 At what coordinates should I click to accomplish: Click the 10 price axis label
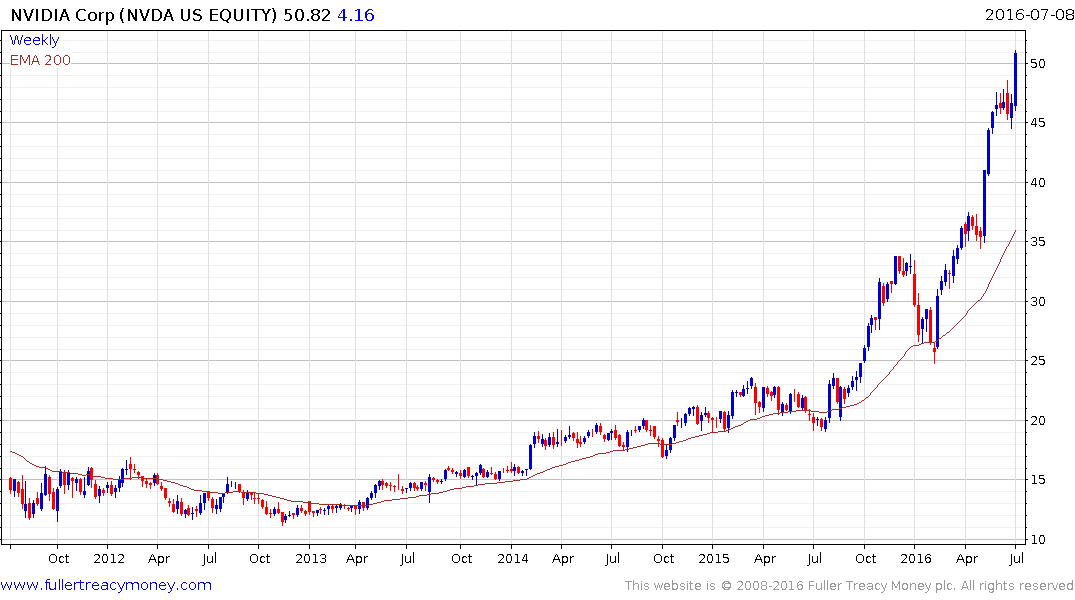[1037, 540]
